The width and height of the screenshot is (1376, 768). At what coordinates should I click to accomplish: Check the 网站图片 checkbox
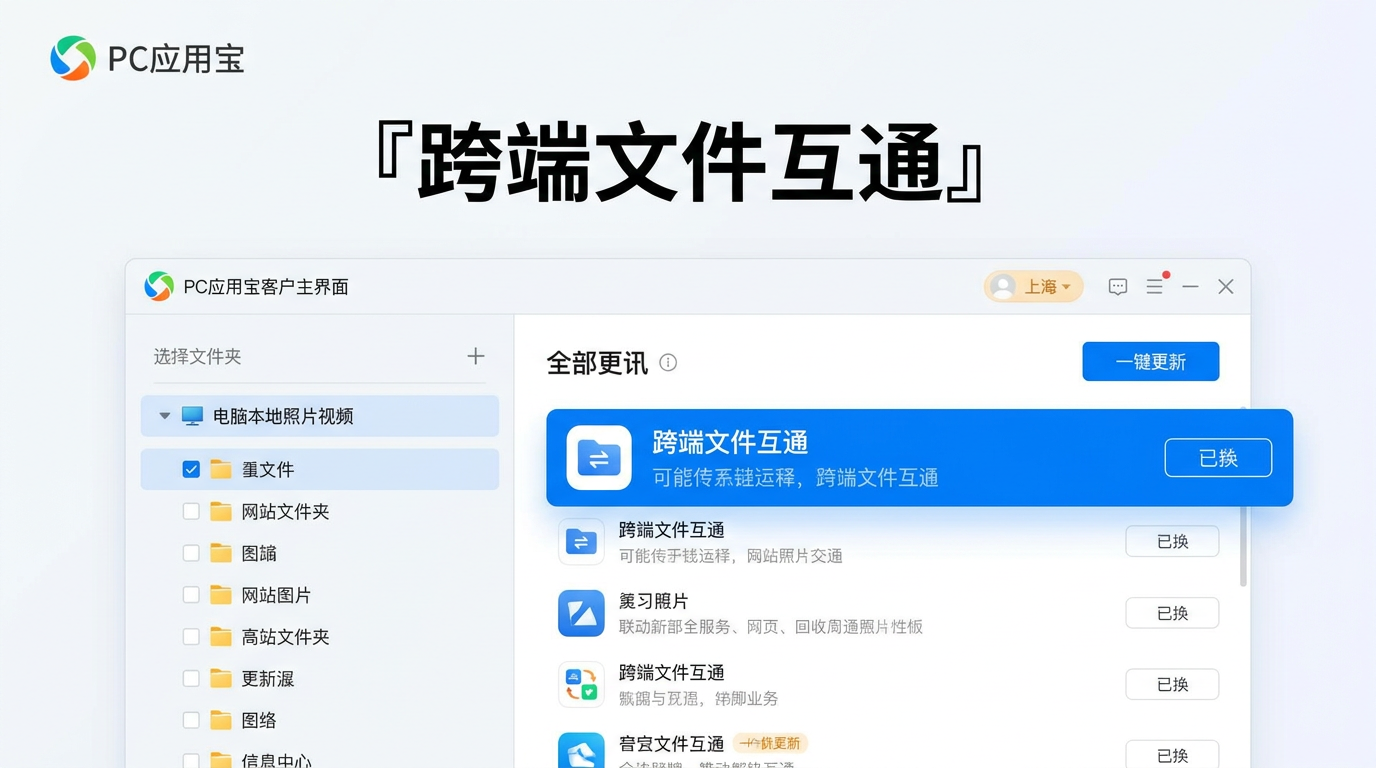point(191,595)
